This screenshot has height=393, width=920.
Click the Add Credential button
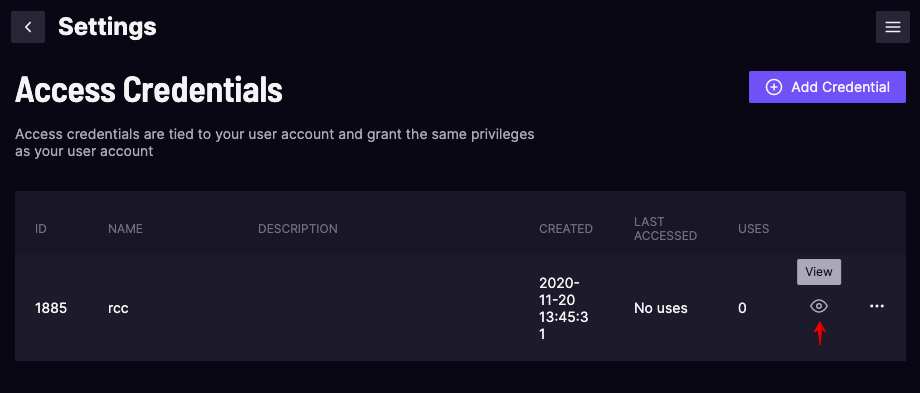tap(827, 87)
